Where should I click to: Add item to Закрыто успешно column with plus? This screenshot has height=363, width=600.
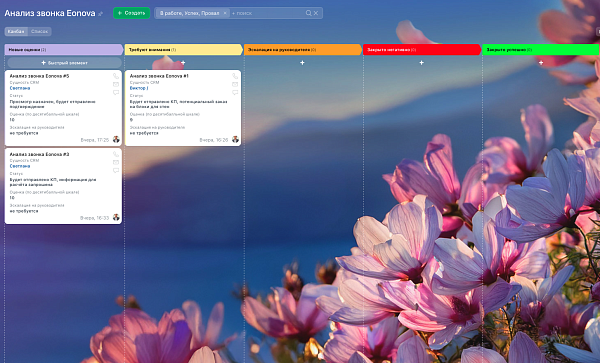click(x=541, y=62)
